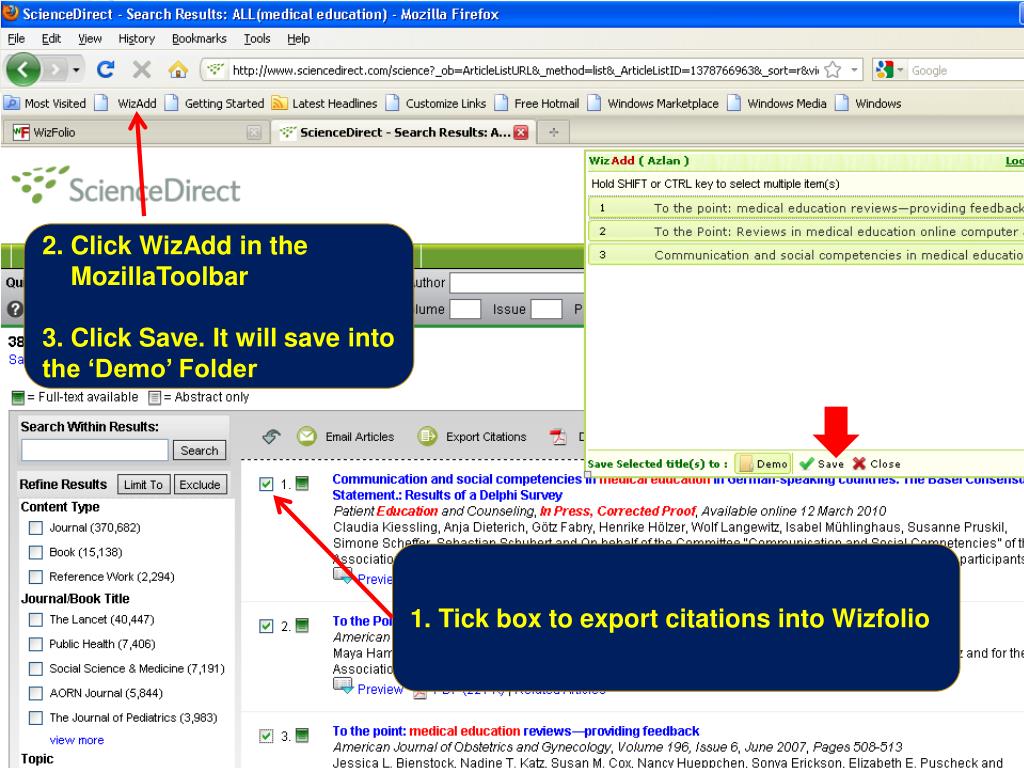Click the Forward navigation arrow
This screenshot has height=768, width=1024.
[x=56, y=69]
